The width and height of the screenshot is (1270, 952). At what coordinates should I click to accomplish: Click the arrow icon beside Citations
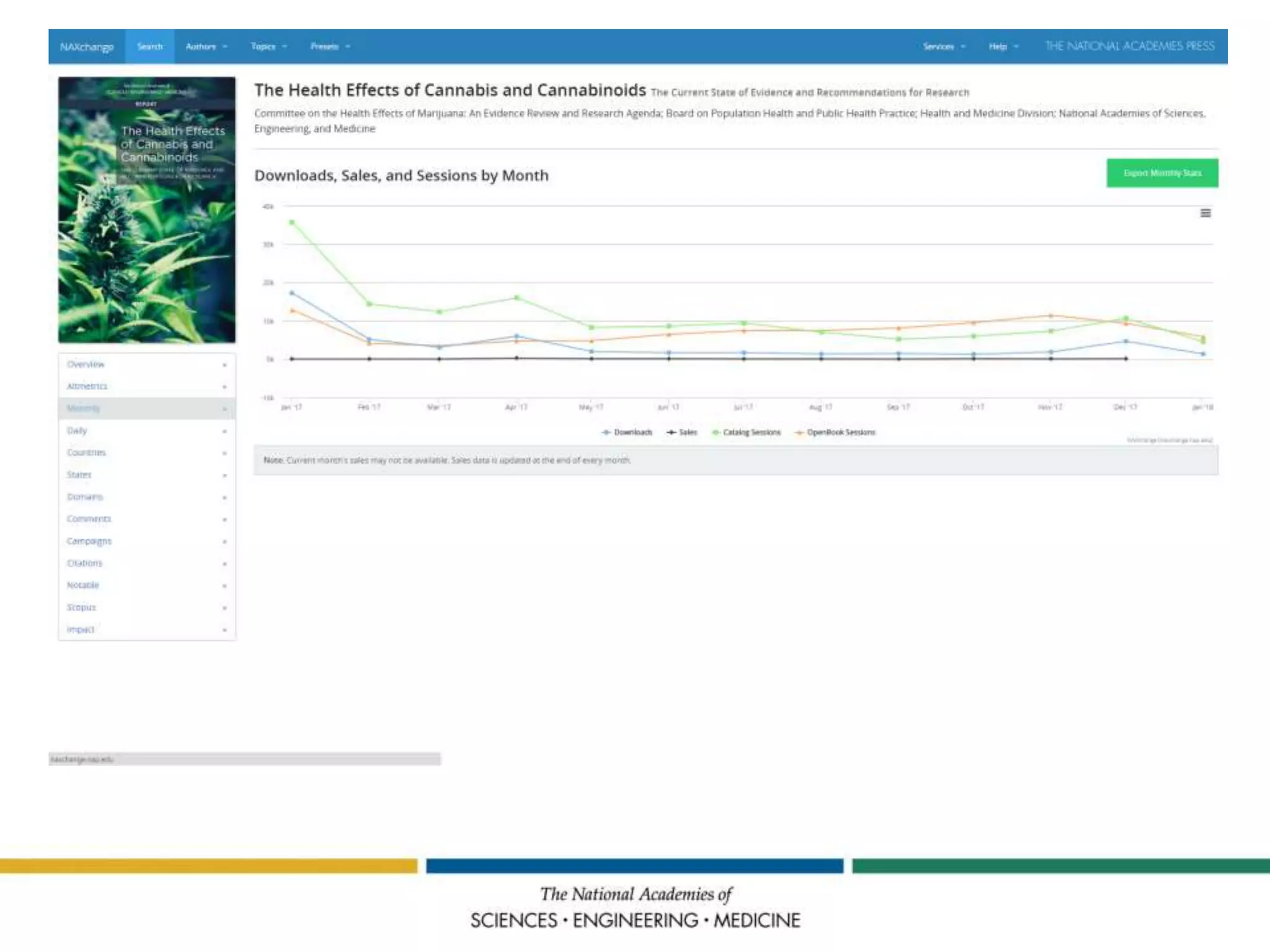coord(224,563)
